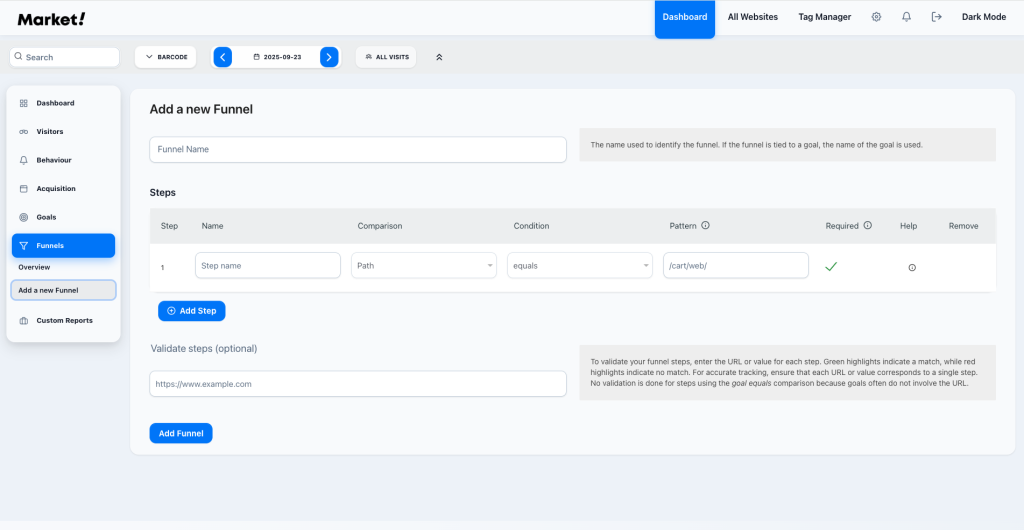Image resolution: width=1024 pixels, height=530 pixels.
Task: Click the settings gear icon in header
Action: [x=876, y=17]
